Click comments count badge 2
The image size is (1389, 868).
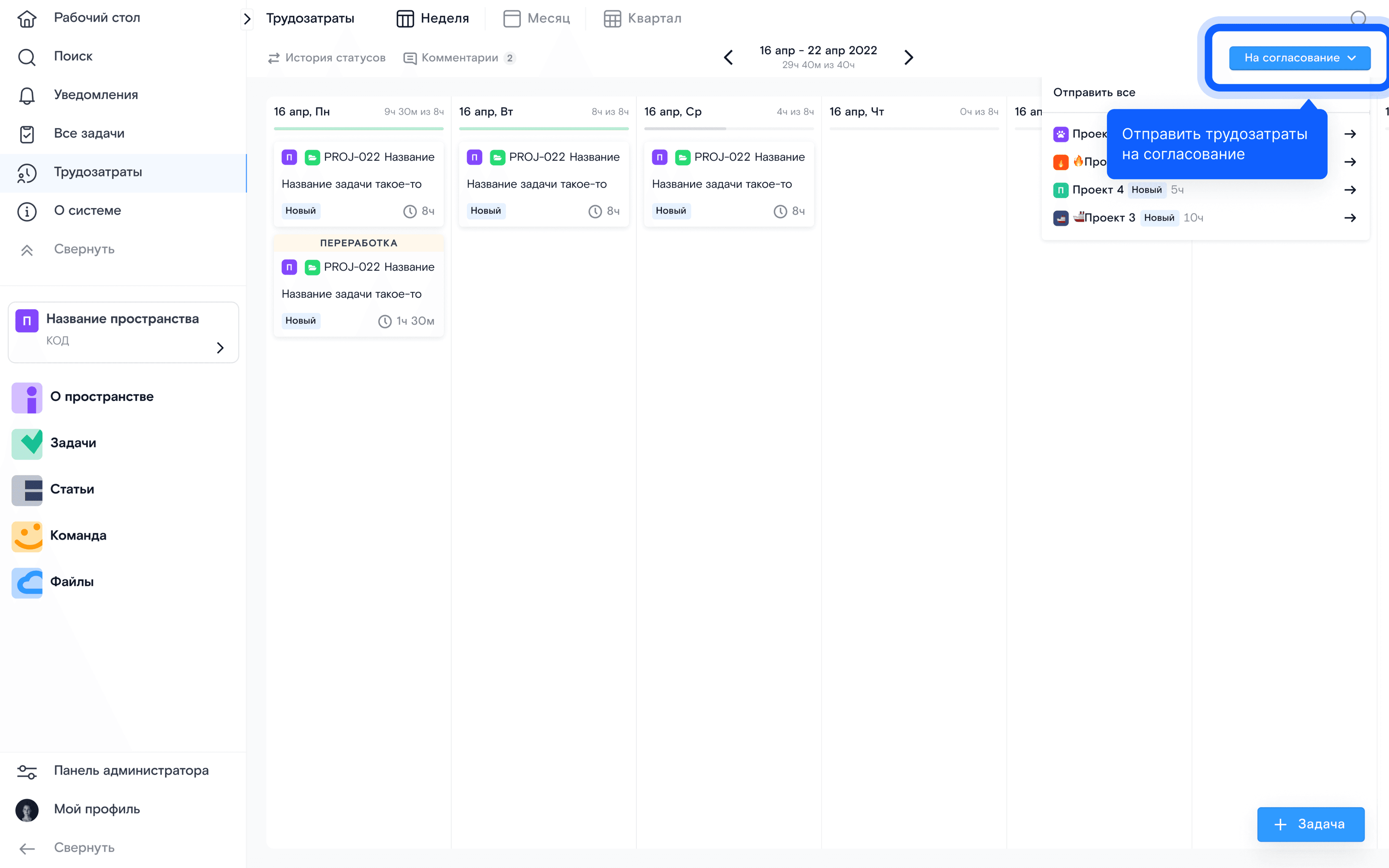(x=509, y=58)
